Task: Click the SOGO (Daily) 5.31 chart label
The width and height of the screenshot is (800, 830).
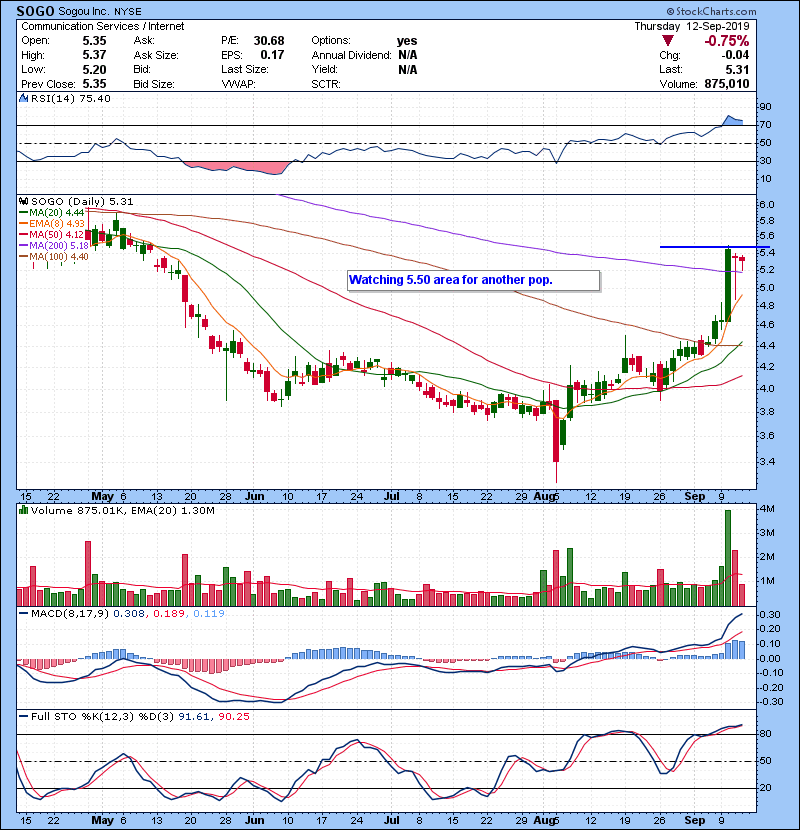Action: (x=82, y=202)
